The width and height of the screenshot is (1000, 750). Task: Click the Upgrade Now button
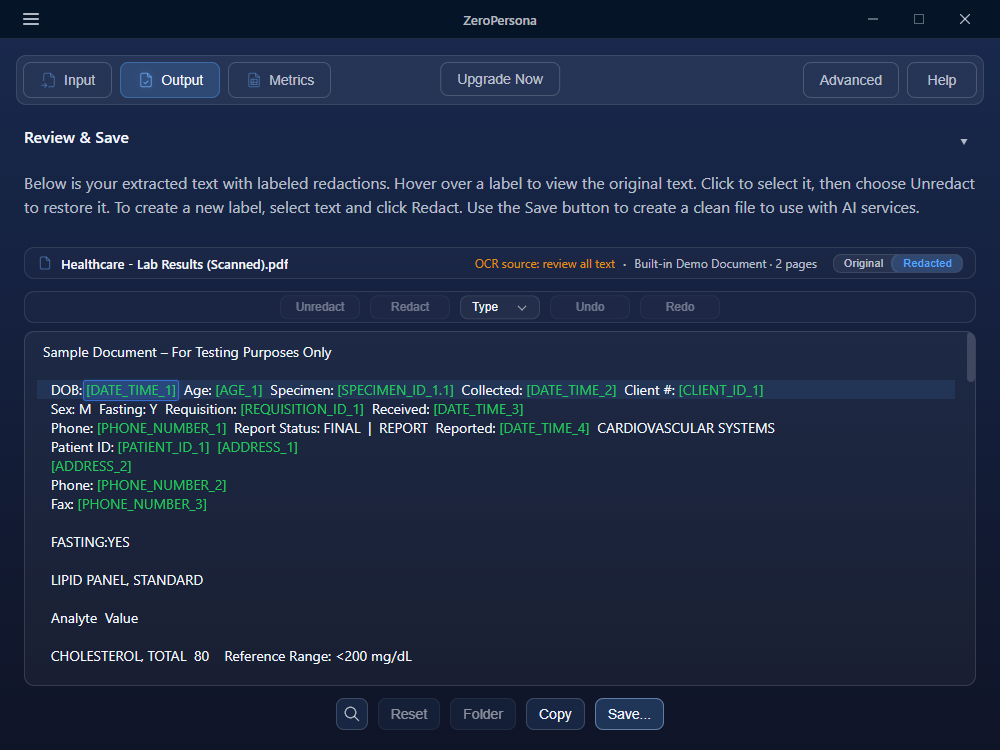point(500,79)
